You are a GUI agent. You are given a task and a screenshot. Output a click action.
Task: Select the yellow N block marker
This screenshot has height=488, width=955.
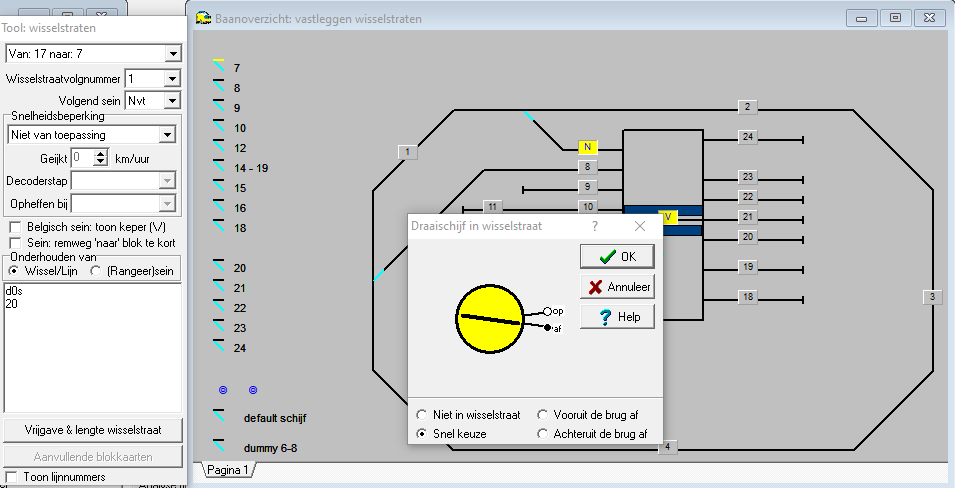point(588,148)
